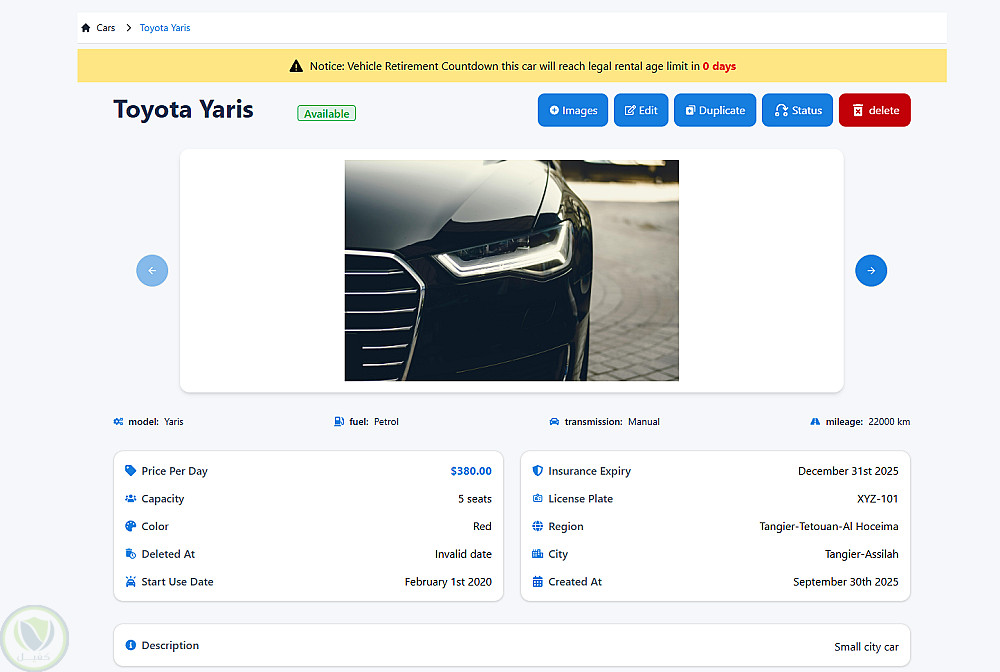This screenshot has height=672, width=1000.
Task: Click the Region globe icon
Action: (x=538, y=526)
